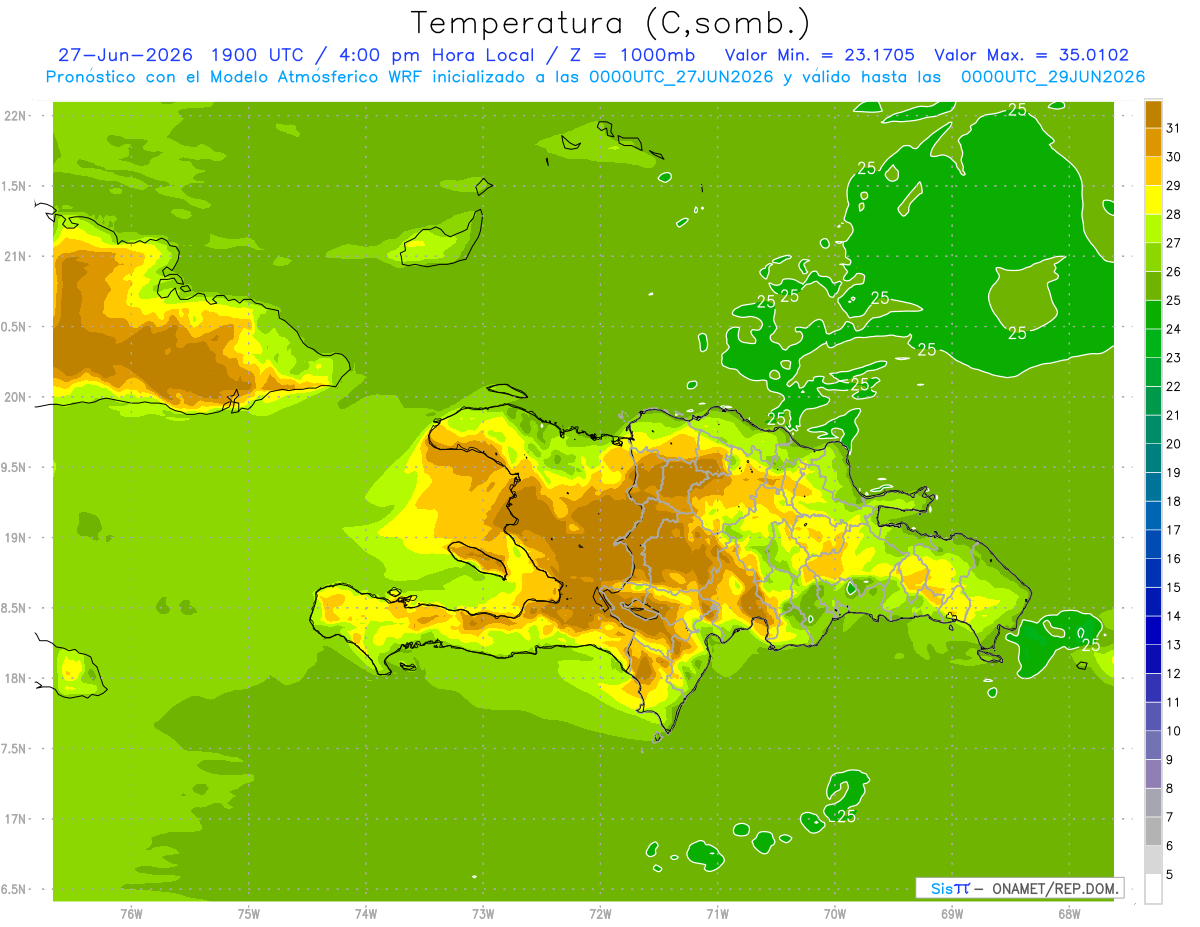Screen dimensions: 1200x927
Task: Click the '18N' latitude axis label
Action: [15, 678]
